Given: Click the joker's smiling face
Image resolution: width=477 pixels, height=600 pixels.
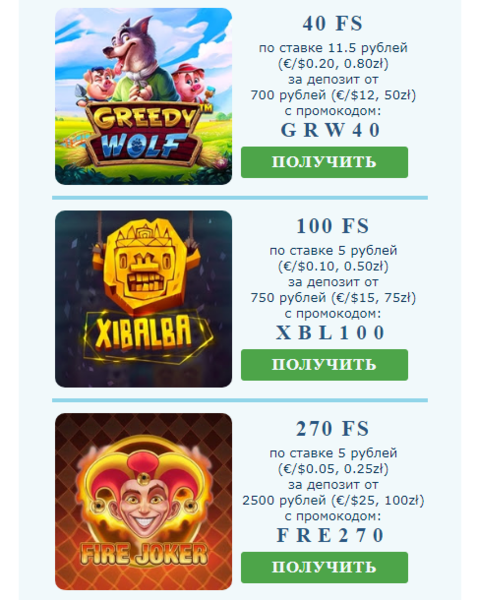Looking at the screenshot, I should pyautogui.click(x=144, y=505).
